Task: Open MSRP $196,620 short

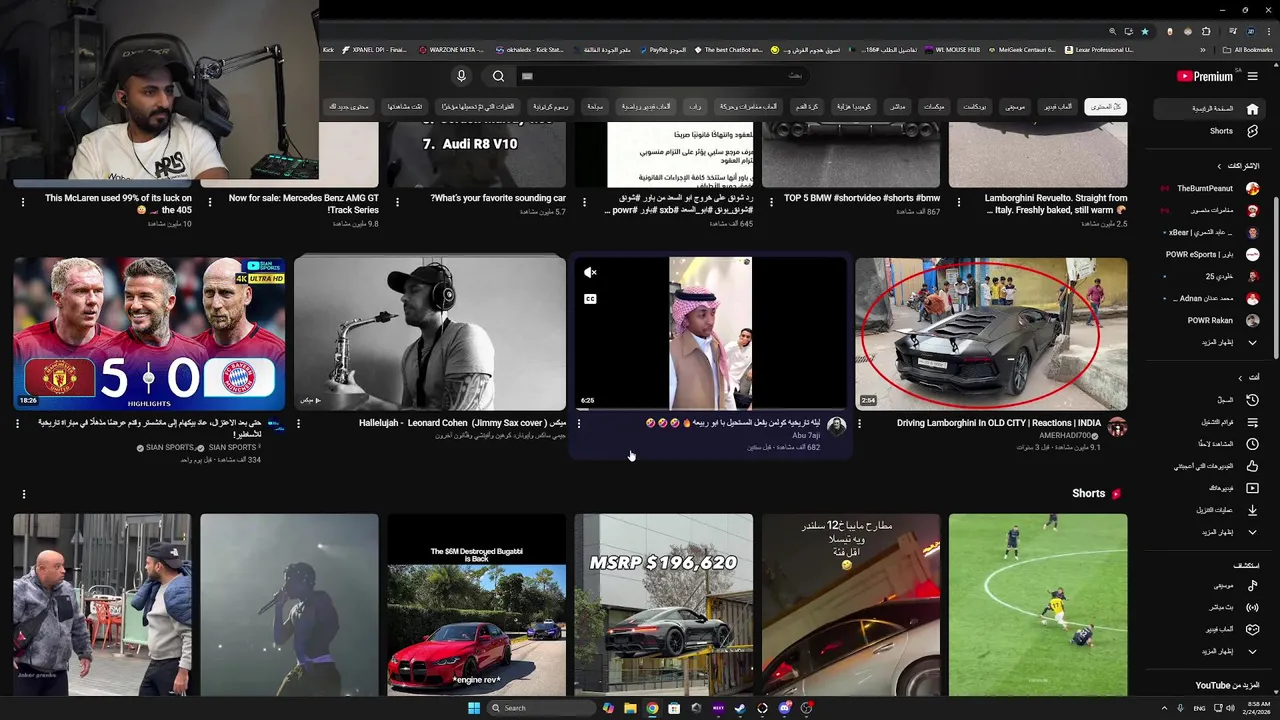Action: (x=664, y=605)
